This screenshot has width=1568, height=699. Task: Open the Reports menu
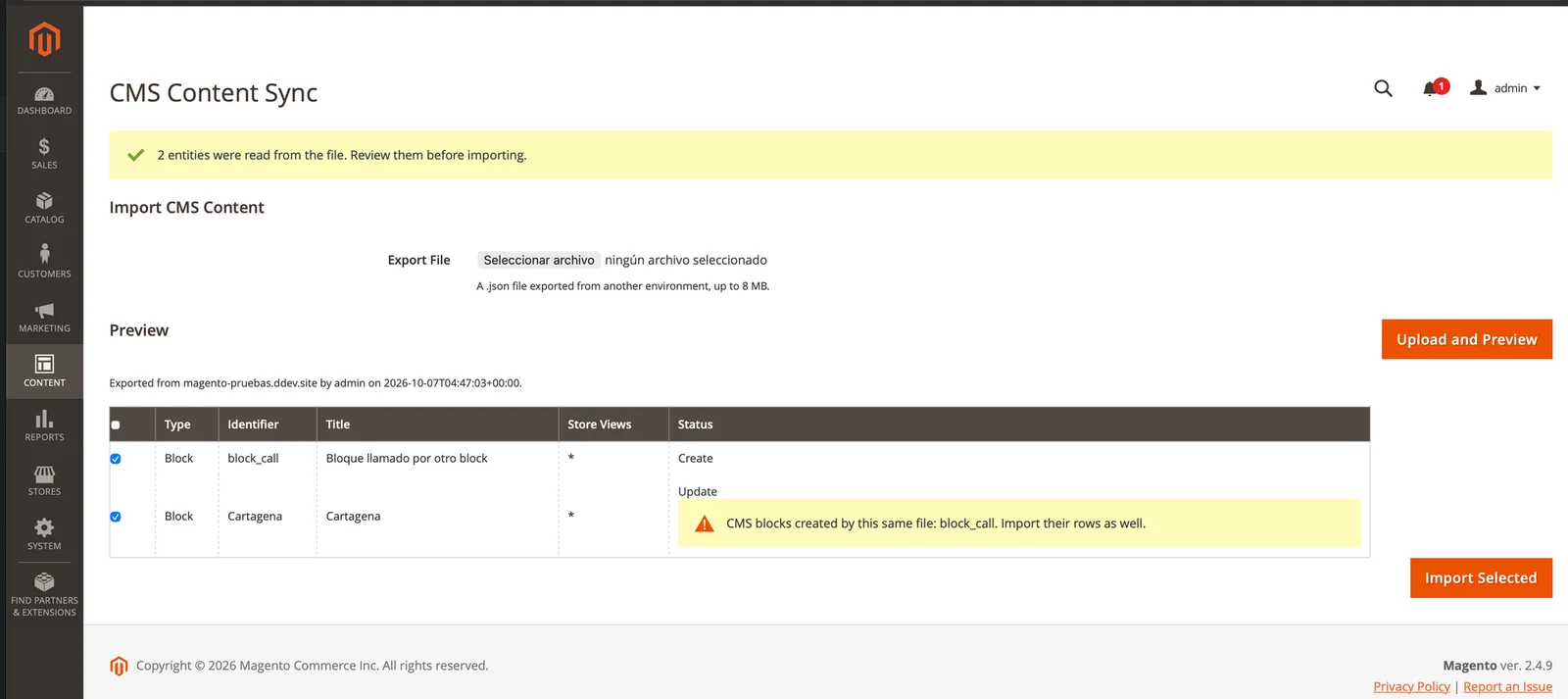pos(44,425)
